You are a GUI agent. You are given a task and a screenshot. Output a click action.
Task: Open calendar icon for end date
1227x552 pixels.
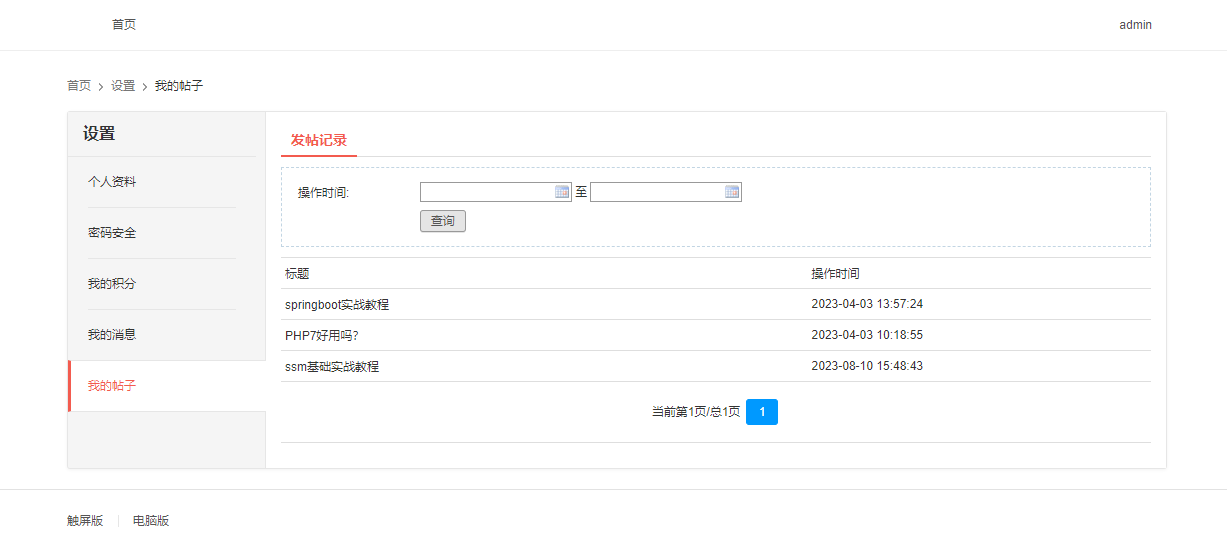[732, 192]
